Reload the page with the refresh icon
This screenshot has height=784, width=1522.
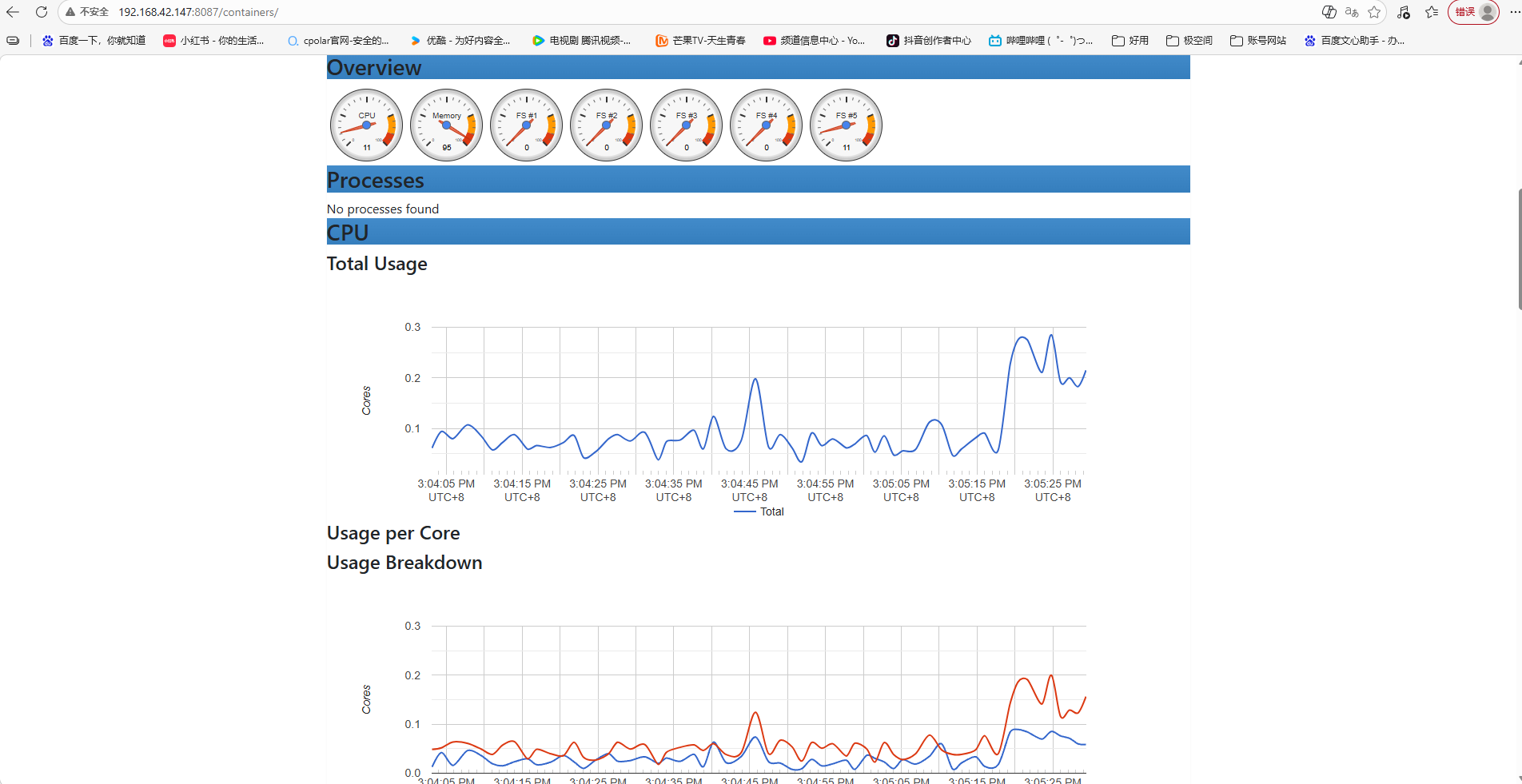[42, 12]
